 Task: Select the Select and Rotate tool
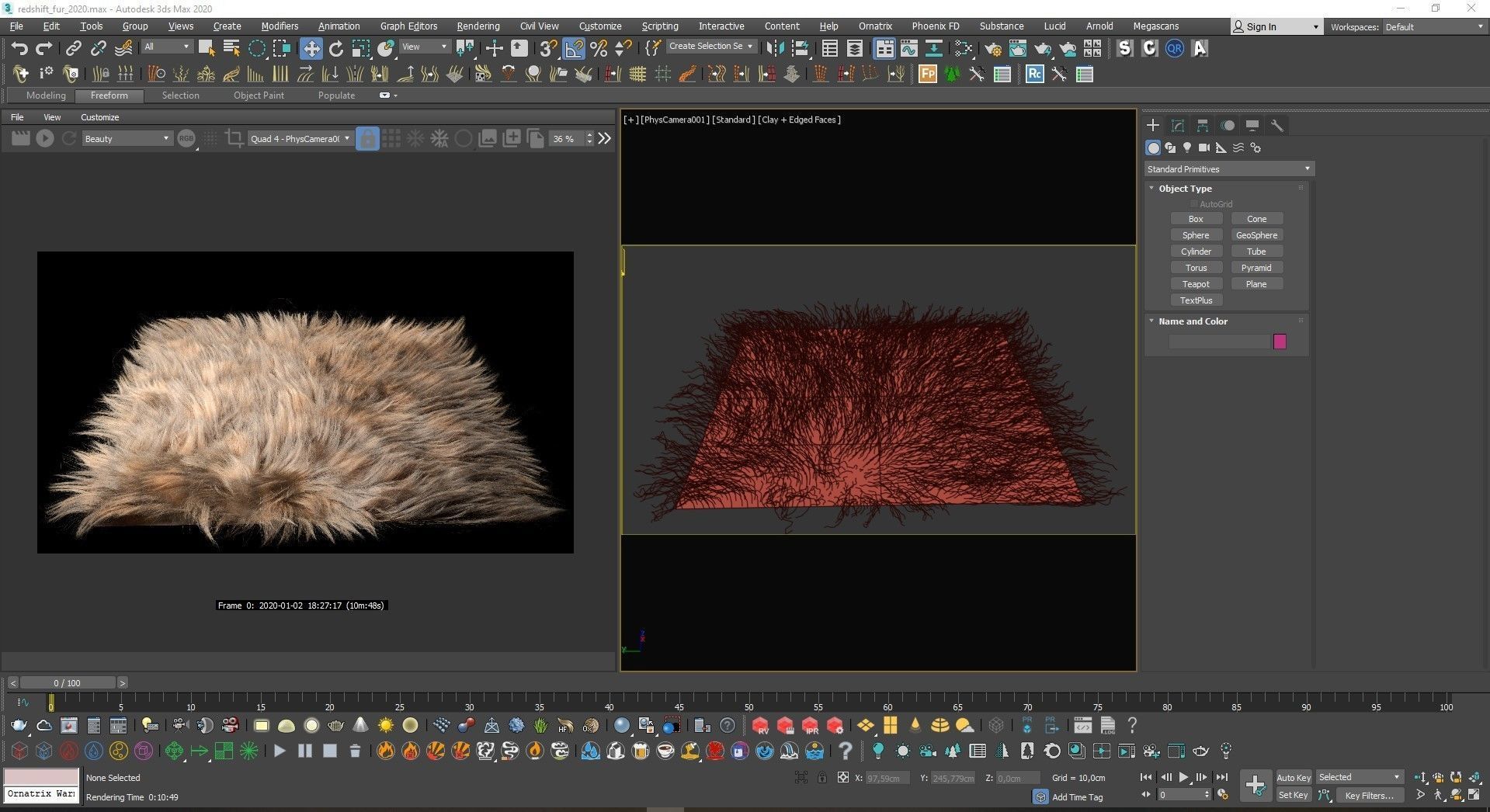click(x=336, y=49)
